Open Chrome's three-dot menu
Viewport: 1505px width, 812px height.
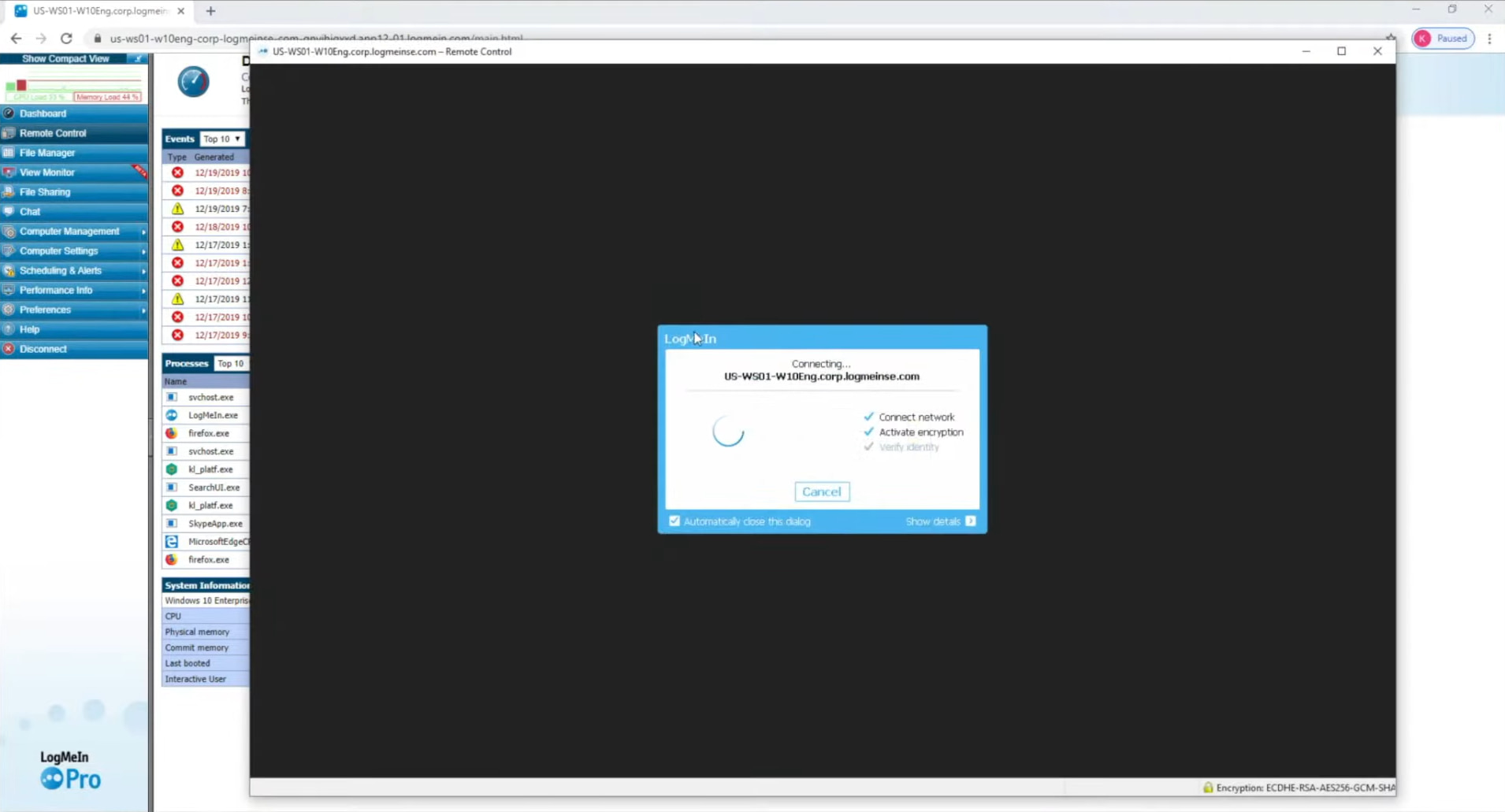point(1489,38)
